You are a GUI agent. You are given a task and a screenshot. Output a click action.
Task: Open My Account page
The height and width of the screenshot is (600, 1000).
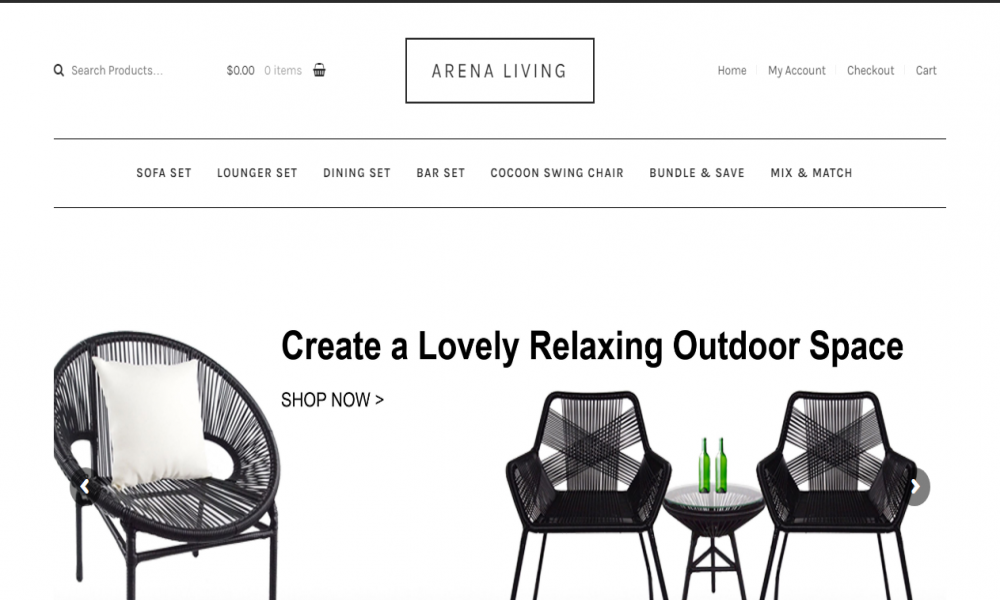point(797,70)
